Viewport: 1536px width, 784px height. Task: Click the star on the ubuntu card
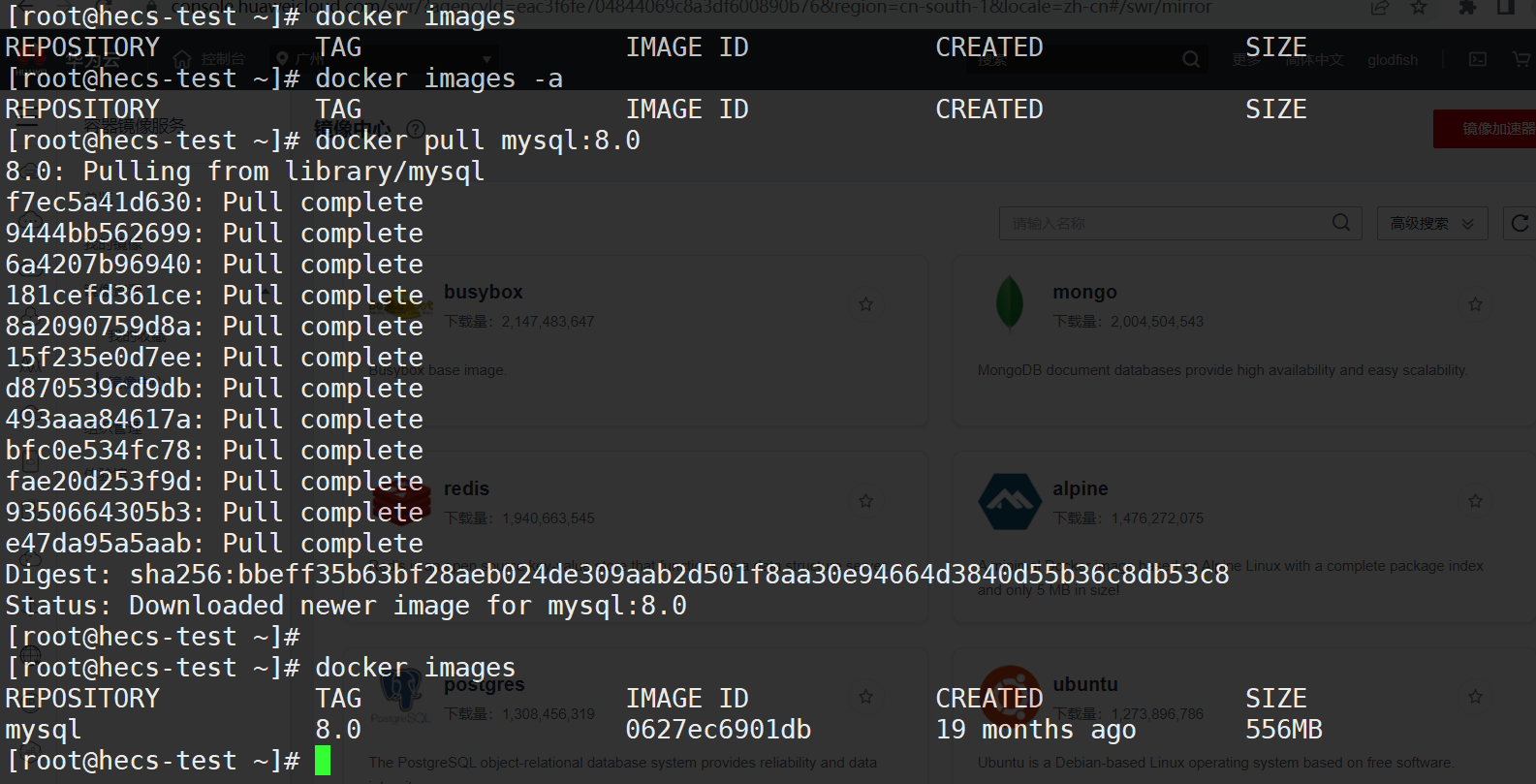1475,697
